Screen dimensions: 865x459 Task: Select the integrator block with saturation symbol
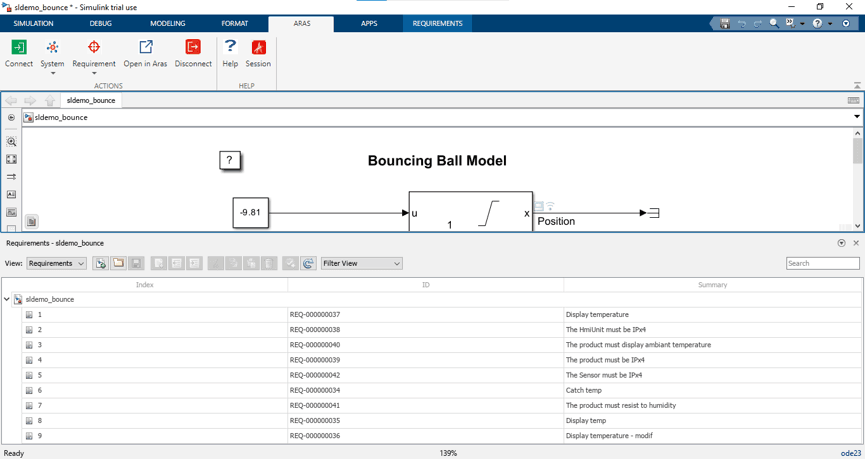click(471, 211)
